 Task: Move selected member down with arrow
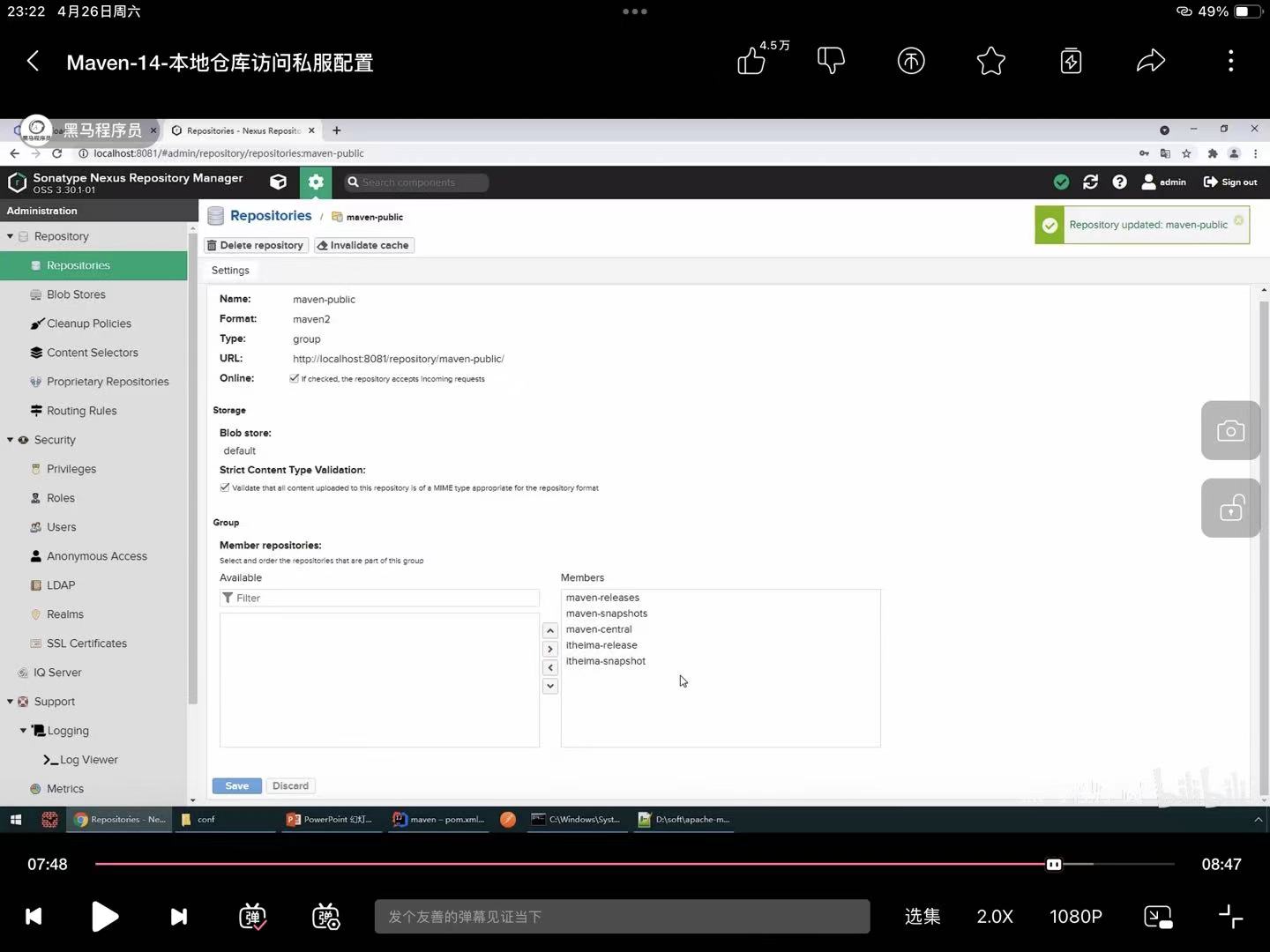pyautogui.click(x=550, y=686)
